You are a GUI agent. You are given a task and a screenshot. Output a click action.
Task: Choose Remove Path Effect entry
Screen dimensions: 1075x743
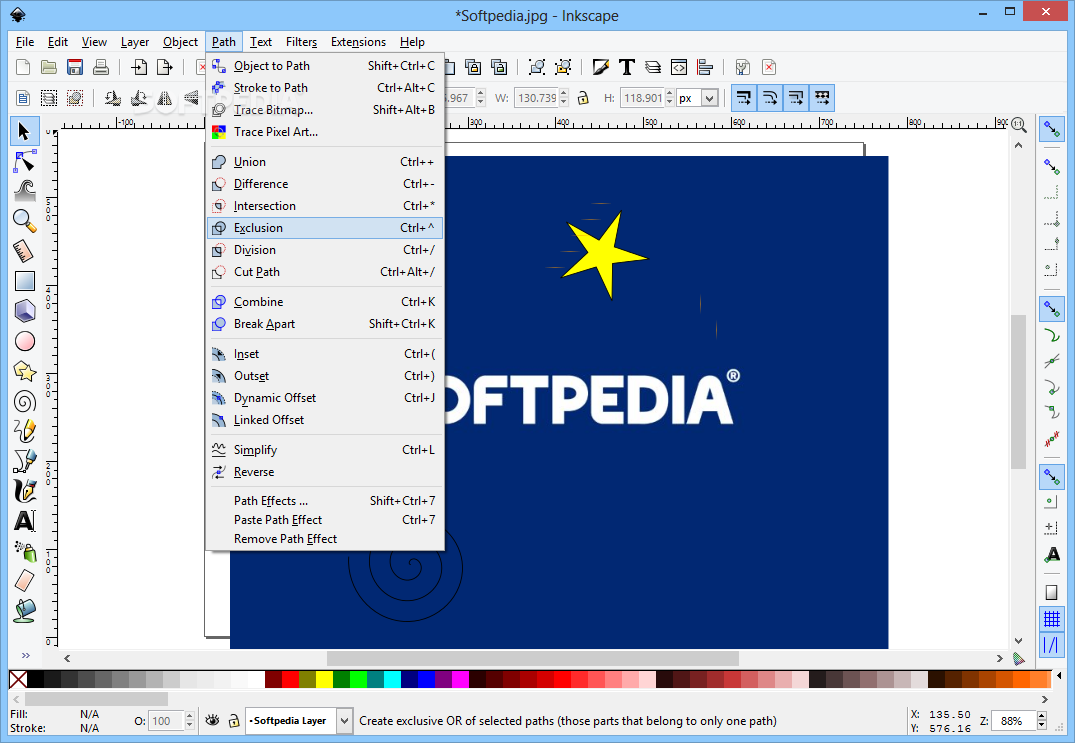tap(325, 539)
